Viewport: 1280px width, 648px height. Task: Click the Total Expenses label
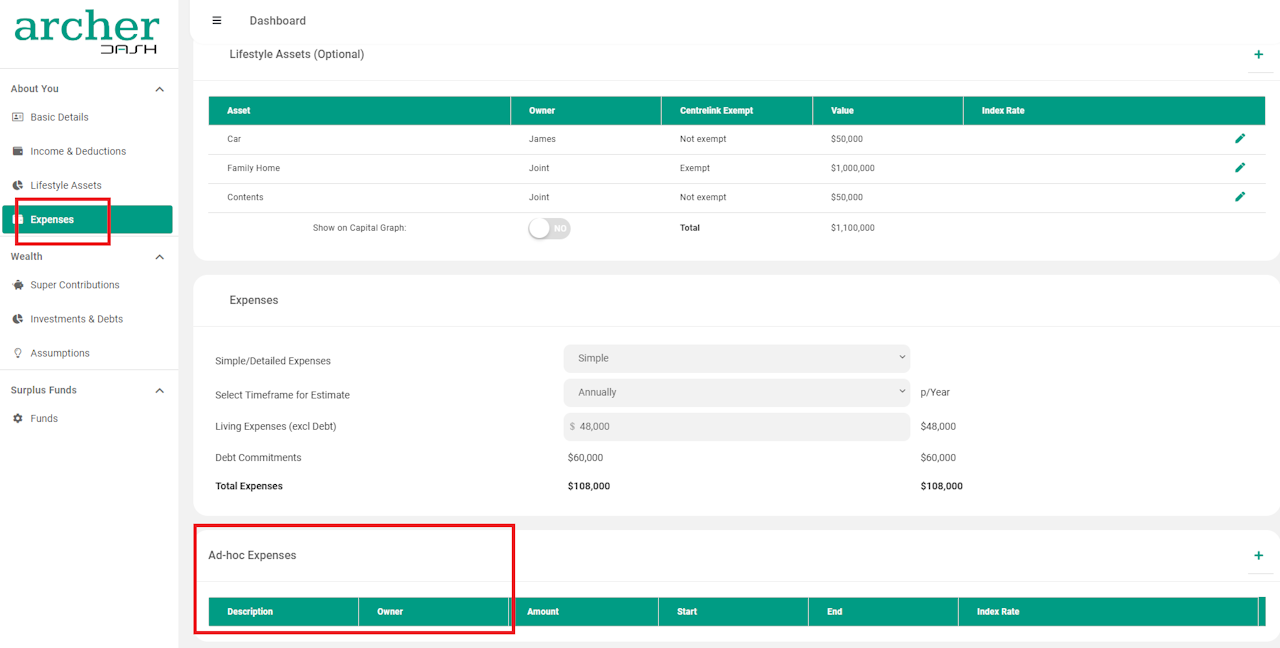click(249, 486)
